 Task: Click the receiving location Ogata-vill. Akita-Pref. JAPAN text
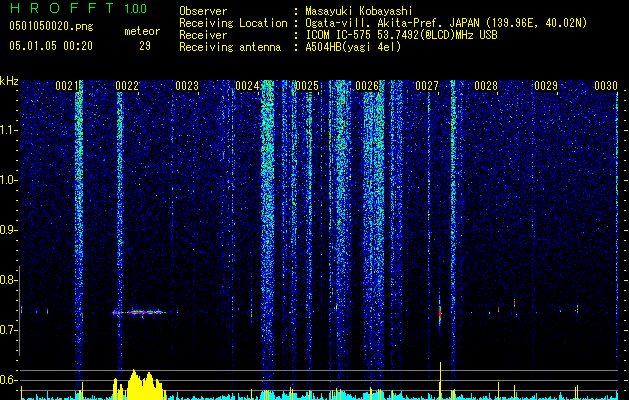[446, 23]
